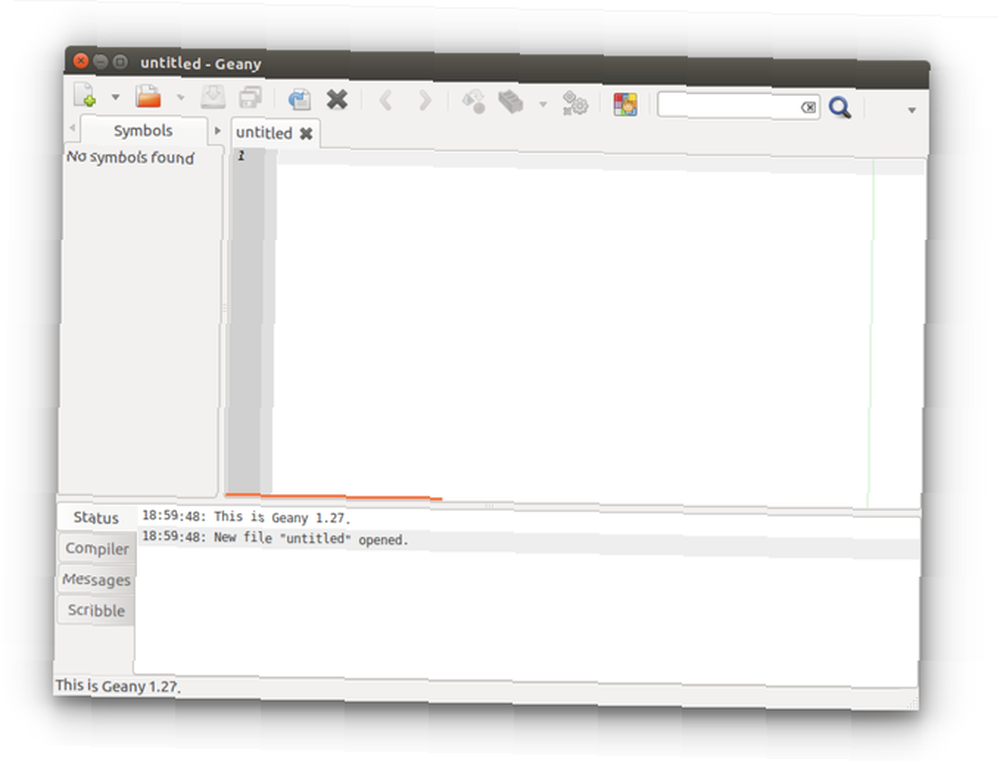This screenshot has height=765, width=1000.
Task: Select 'This is Geany 1.27.' log line
Action: click(246, 517)
